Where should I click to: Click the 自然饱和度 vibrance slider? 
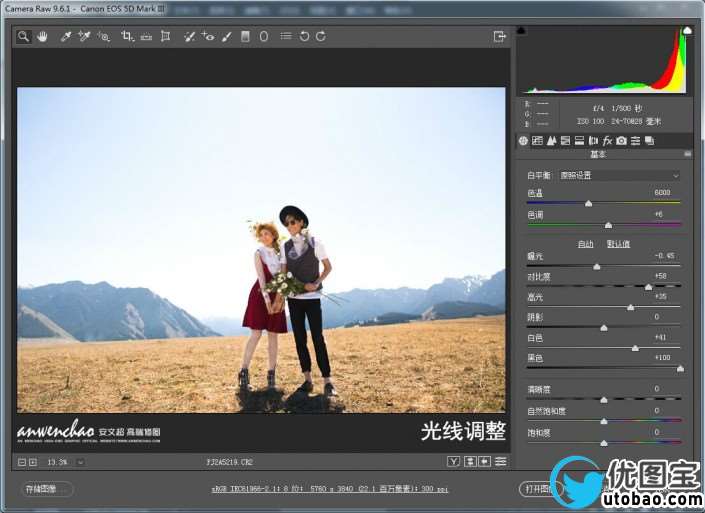pos(604,421)
